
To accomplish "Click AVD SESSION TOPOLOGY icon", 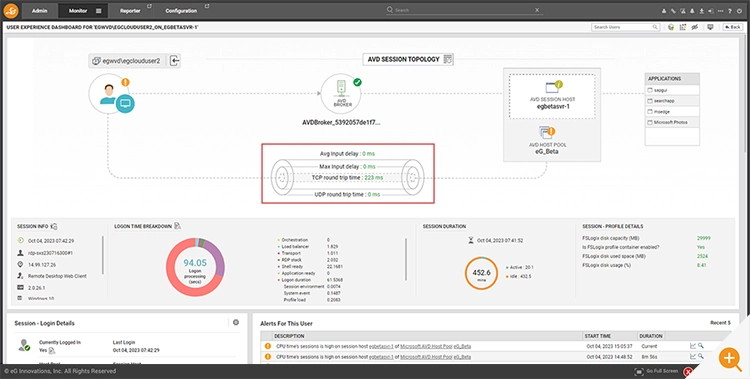I will 448,59.
